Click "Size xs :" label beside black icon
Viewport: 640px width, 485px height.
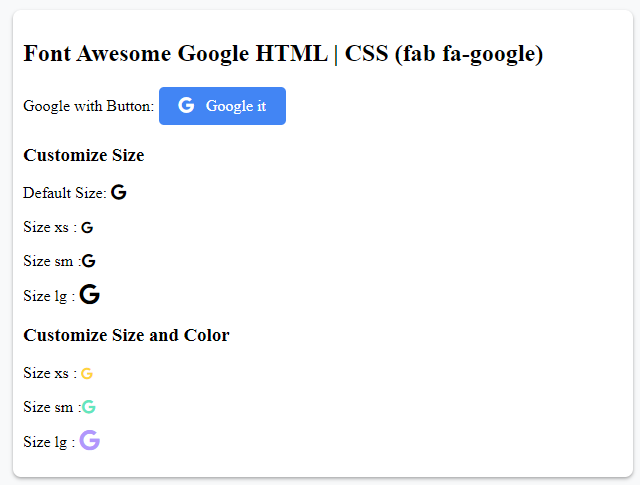click(49, 228)
